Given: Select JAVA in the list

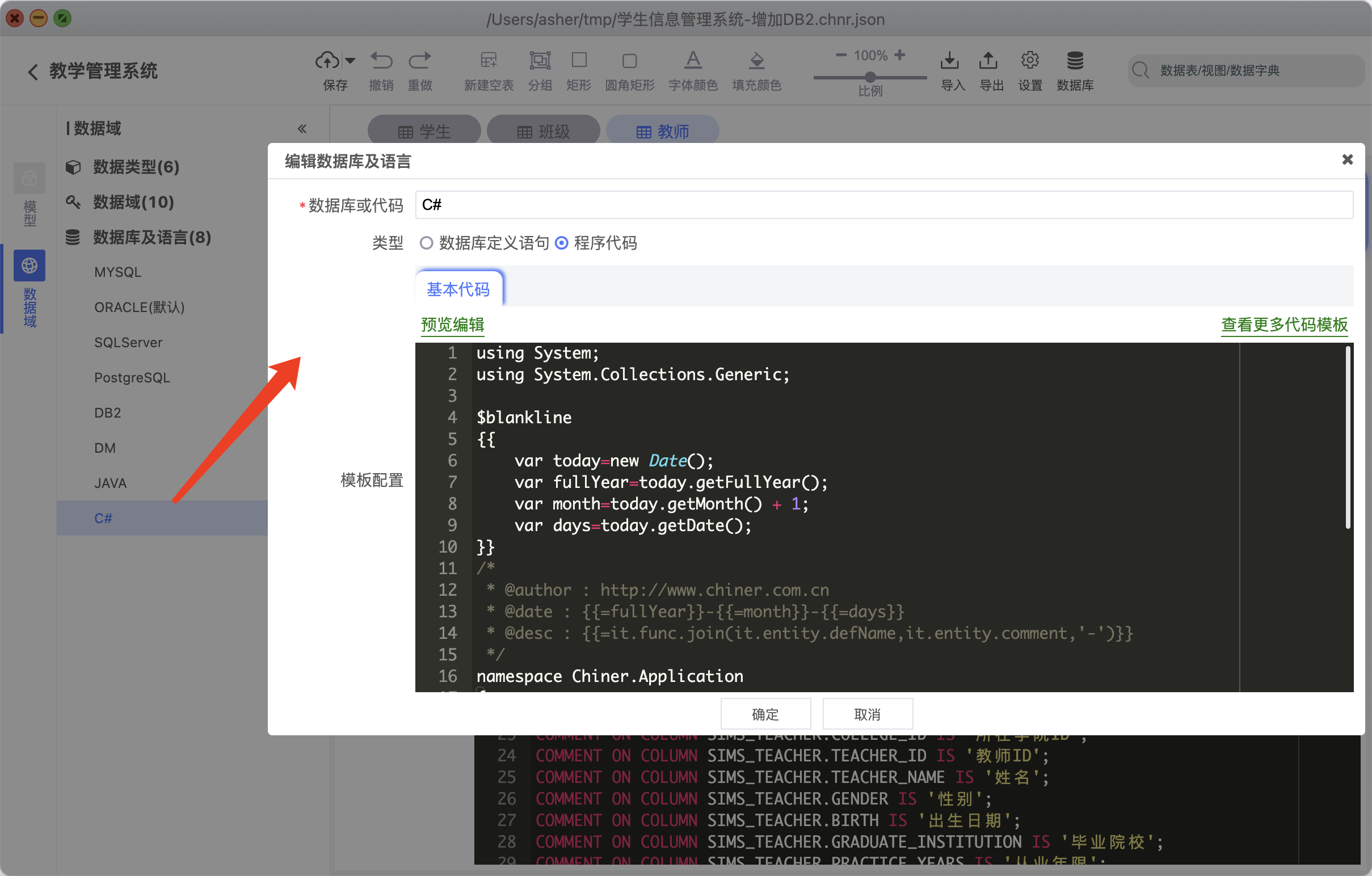Looking at the screenshot, I should point(110,483).
